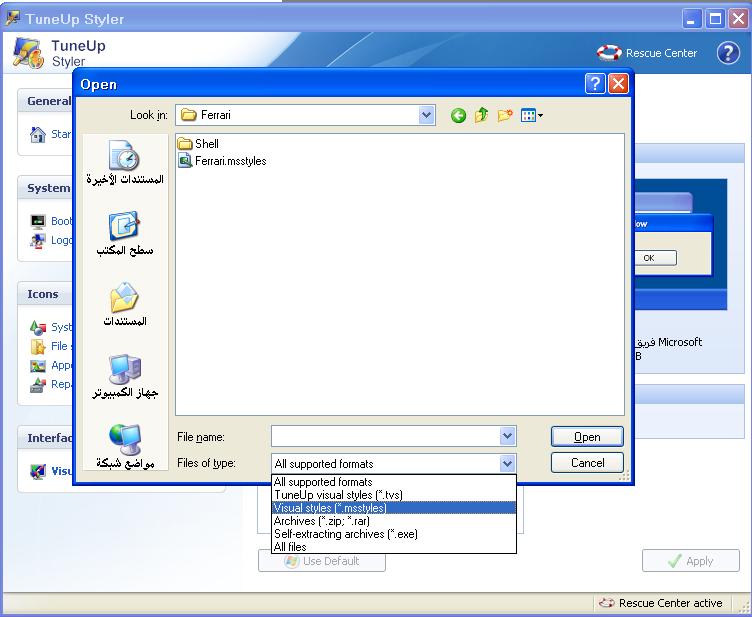Open the Recent Documents place icon
752x617 pixels.
tap(124, 154)
